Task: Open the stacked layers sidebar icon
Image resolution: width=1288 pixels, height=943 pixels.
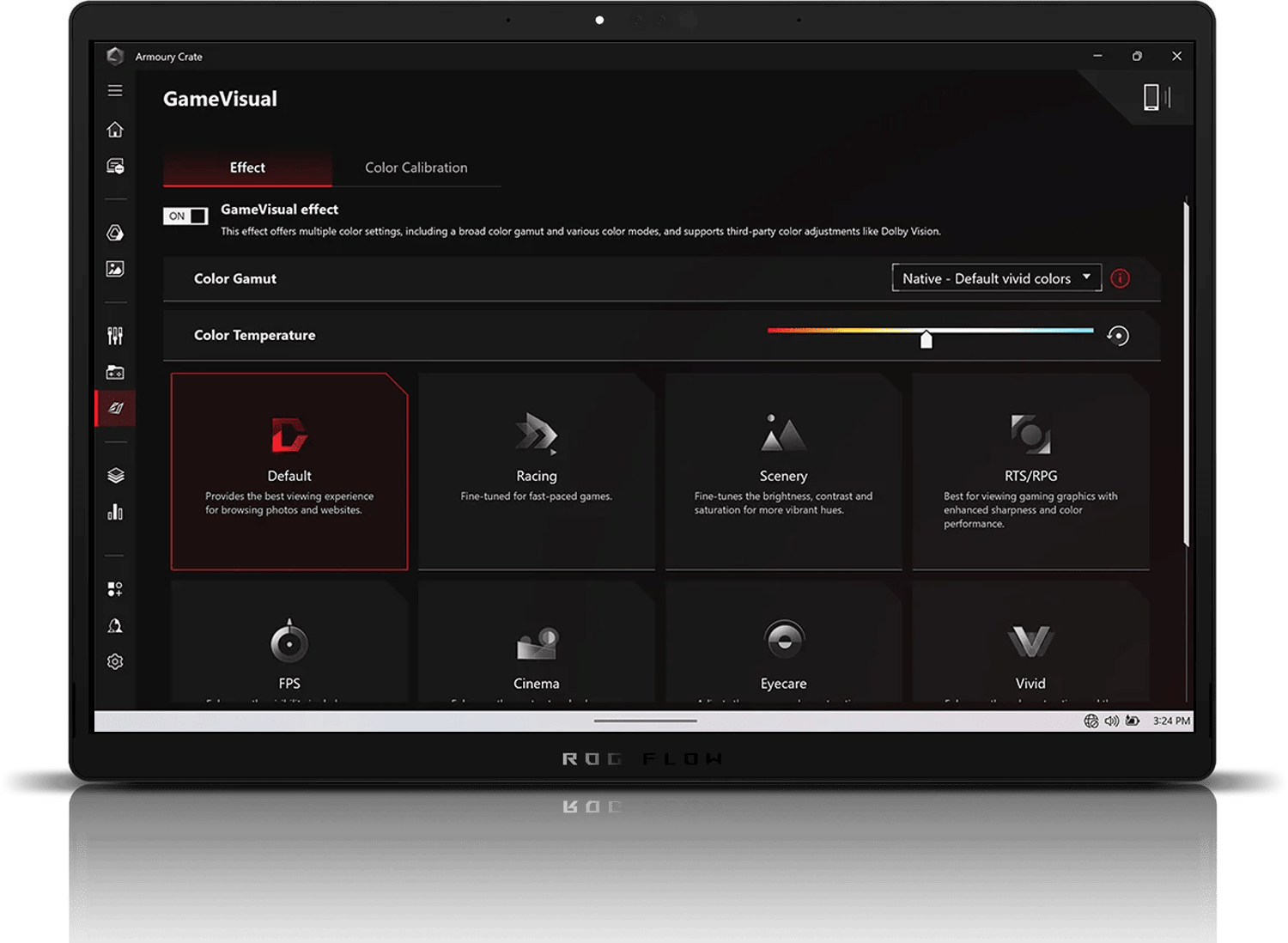Action: (x=116, y=476)
